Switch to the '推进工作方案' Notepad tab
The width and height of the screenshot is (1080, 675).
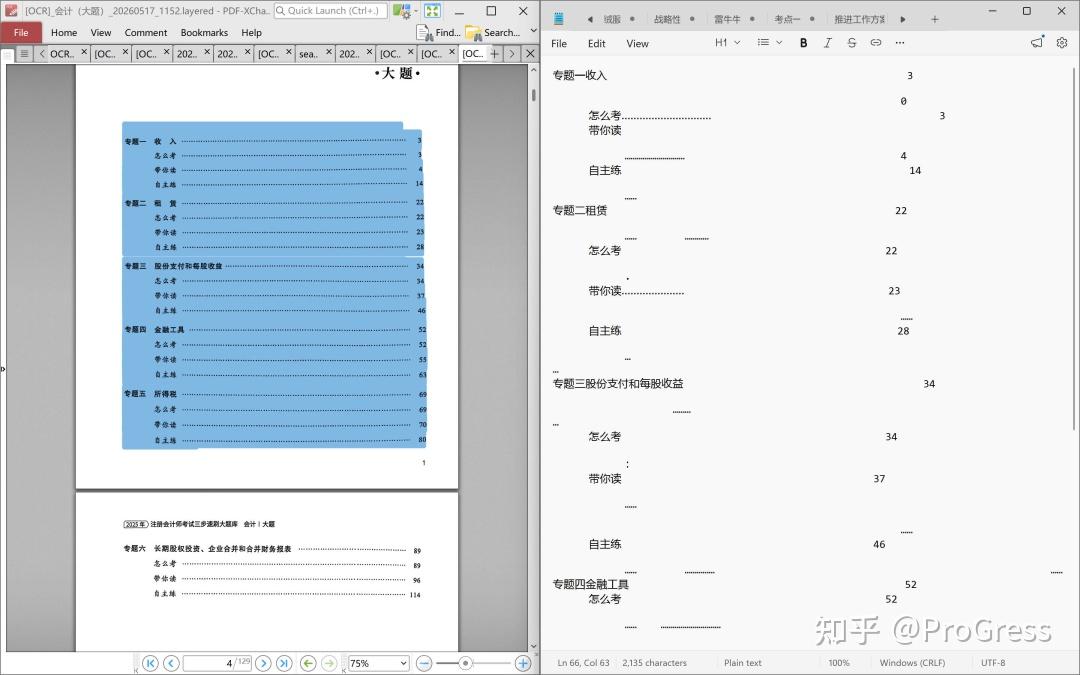coord(860,19)
